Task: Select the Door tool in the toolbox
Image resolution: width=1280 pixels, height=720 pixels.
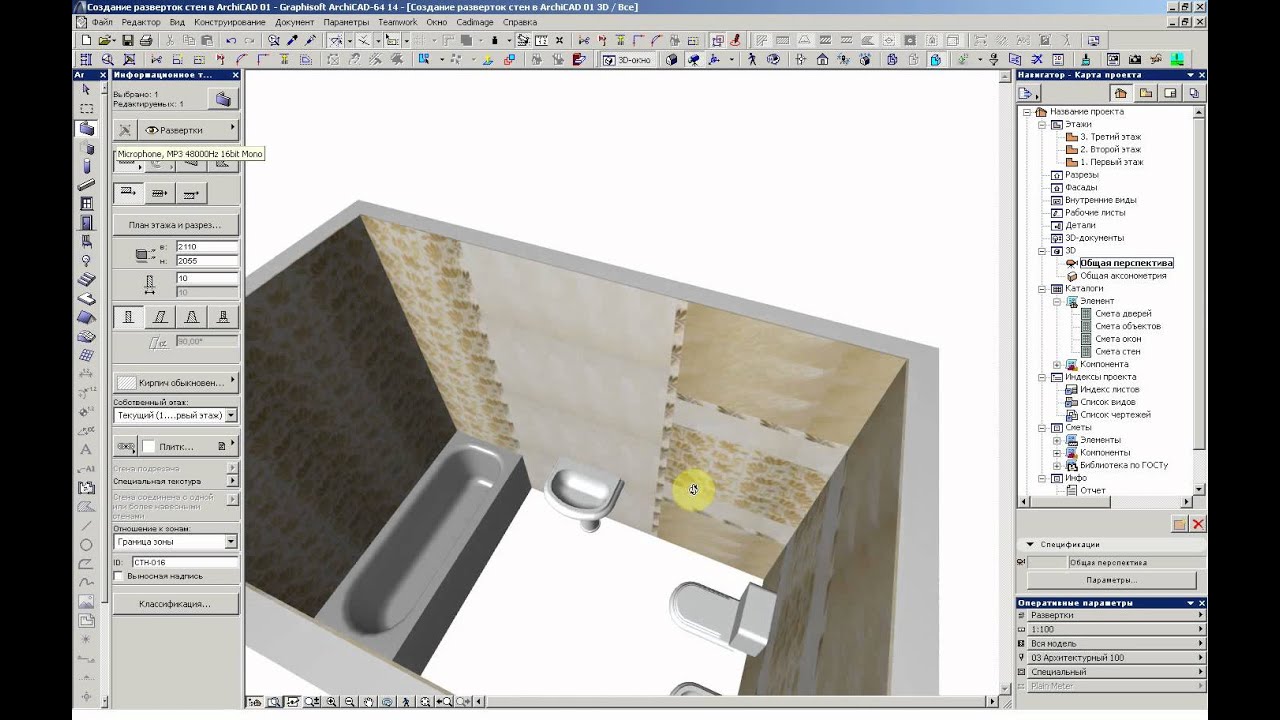Action: click(x=86, y=223)
